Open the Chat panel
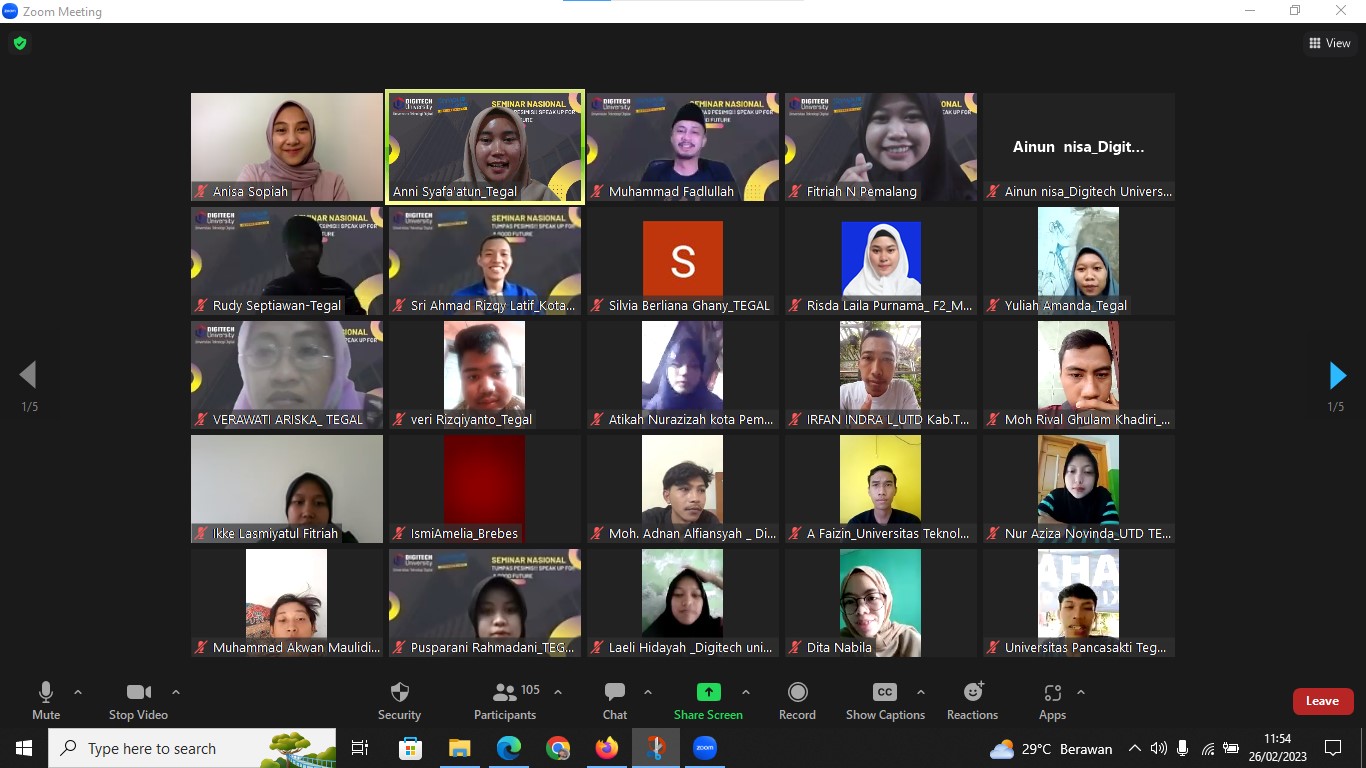This screenshot has width=1366, height=768. (615, 700)
